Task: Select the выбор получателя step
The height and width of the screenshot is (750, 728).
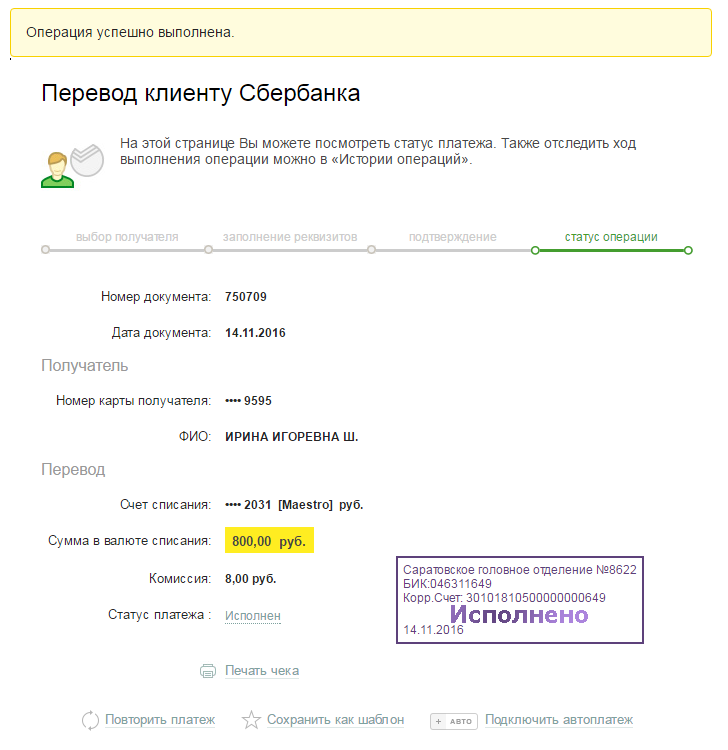Action: (127, 237)
